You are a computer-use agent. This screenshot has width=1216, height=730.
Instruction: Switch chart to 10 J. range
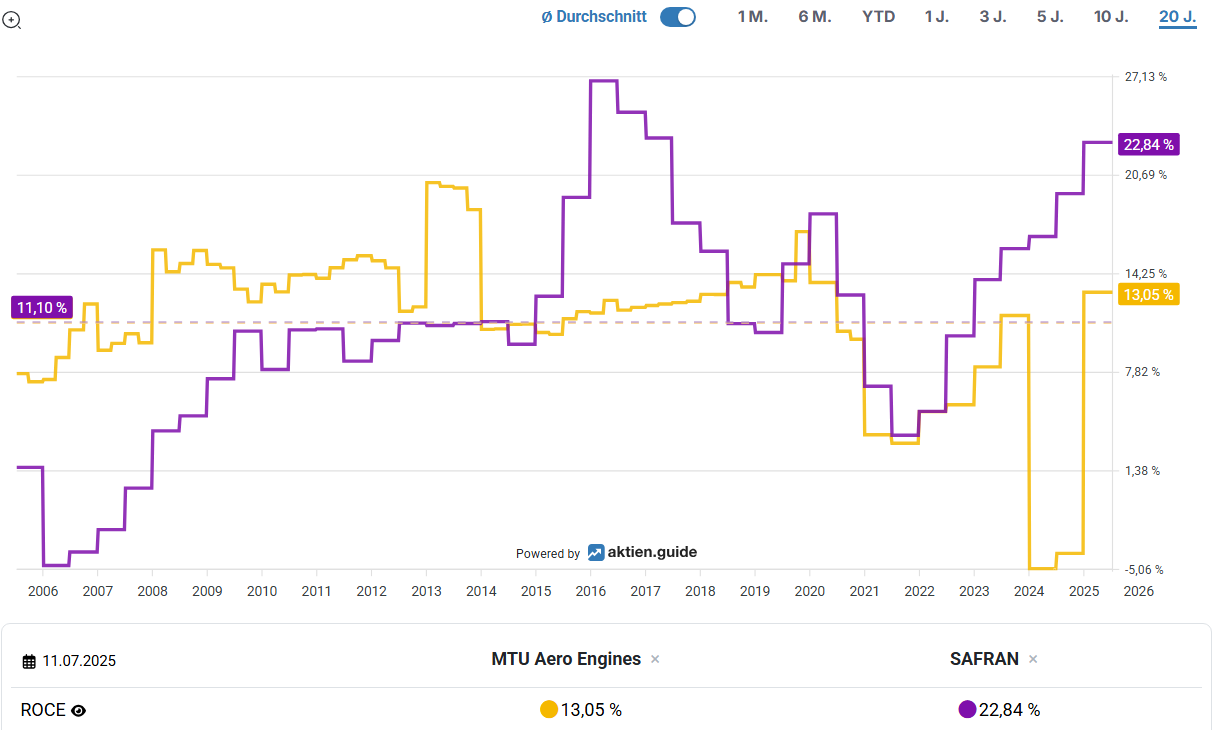1111,17
